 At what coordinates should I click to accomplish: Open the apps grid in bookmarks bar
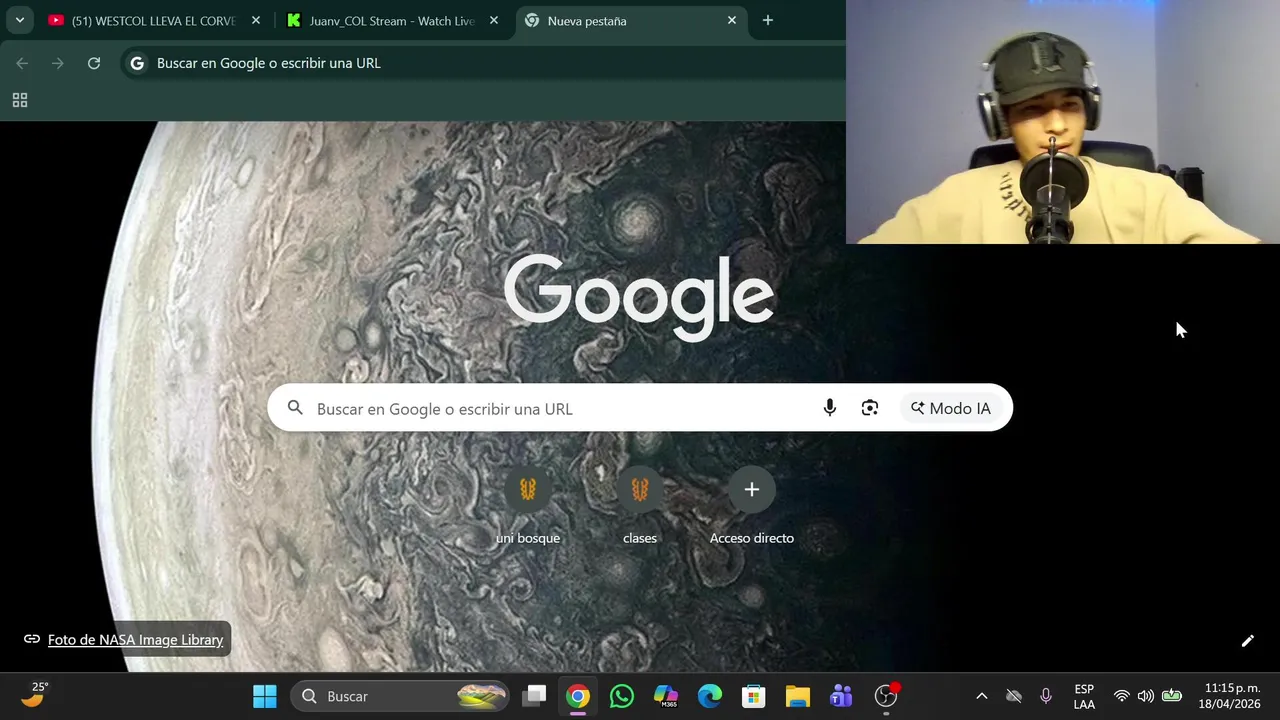(20, 100)
